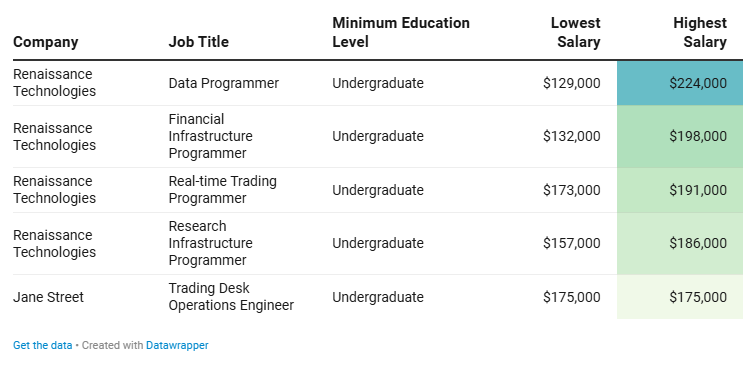Click the Financial Infrastructure Programmer cell
The height and width of the screenshot is (367, 751).
[210, 136]
